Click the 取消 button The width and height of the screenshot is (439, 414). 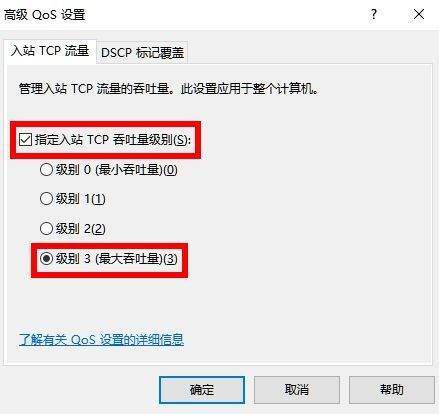pyautogui.click(x=297, y=390)
